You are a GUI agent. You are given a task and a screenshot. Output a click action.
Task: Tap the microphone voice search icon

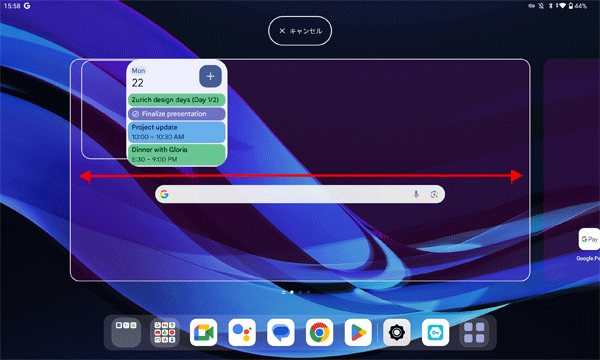coord(416,194)
